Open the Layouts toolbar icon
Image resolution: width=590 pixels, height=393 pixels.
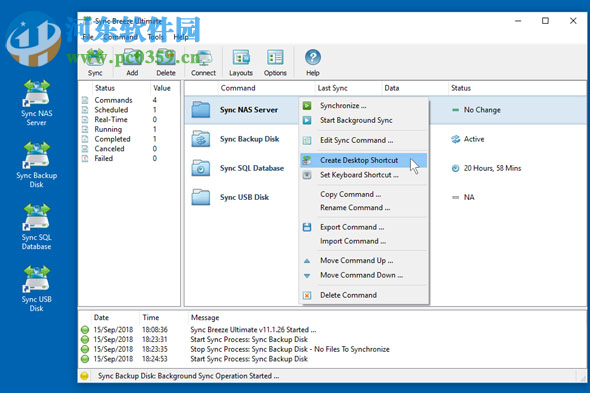pyautogui.click(x=241, y=58)
